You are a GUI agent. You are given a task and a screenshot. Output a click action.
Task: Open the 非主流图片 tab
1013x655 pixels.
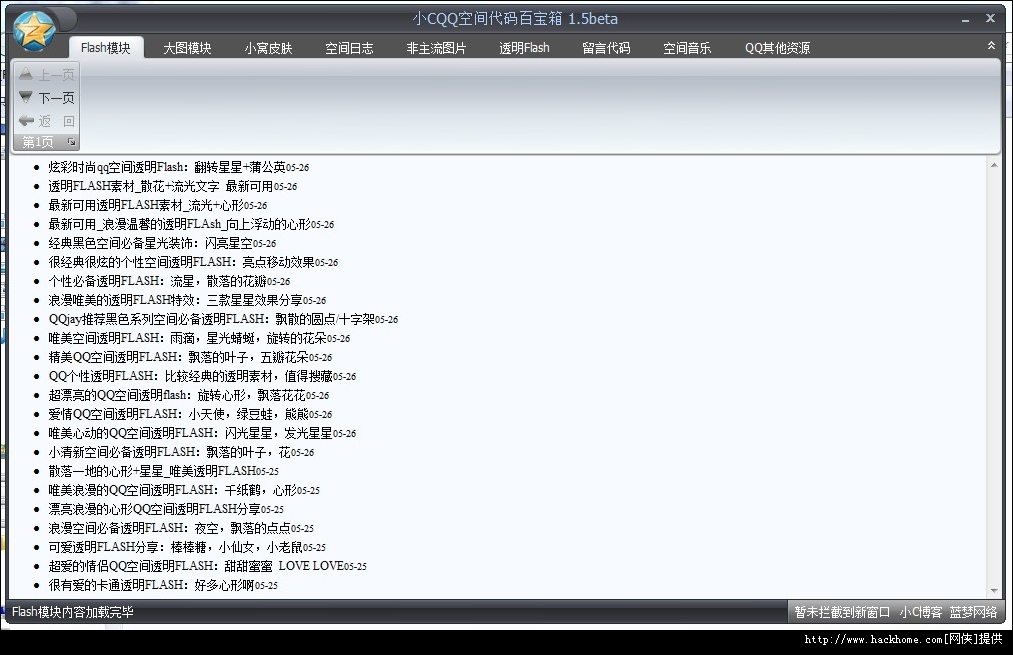pos(436,48)
